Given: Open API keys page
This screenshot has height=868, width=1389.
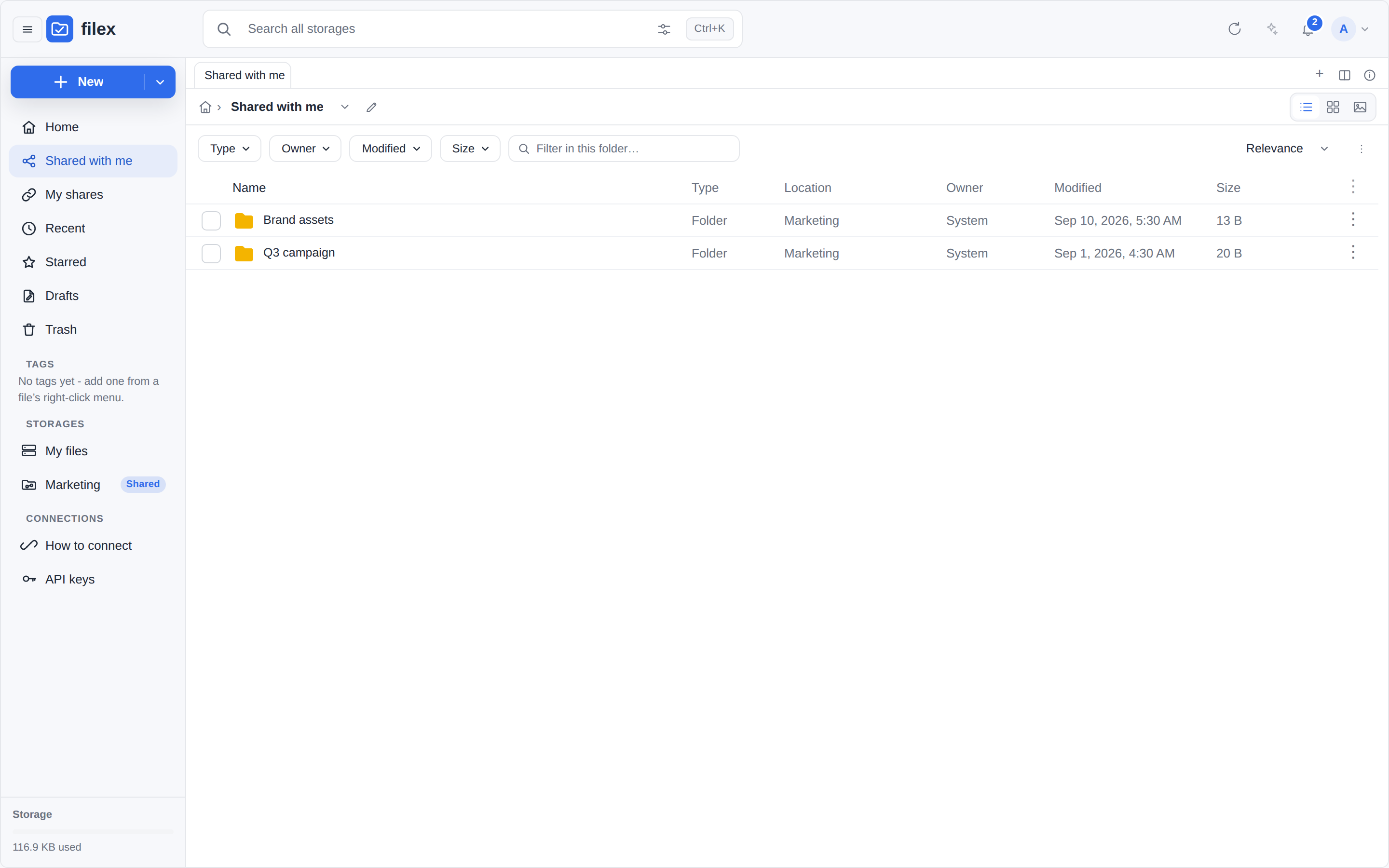Looking at the screenshot, I should tap(93, 580).
